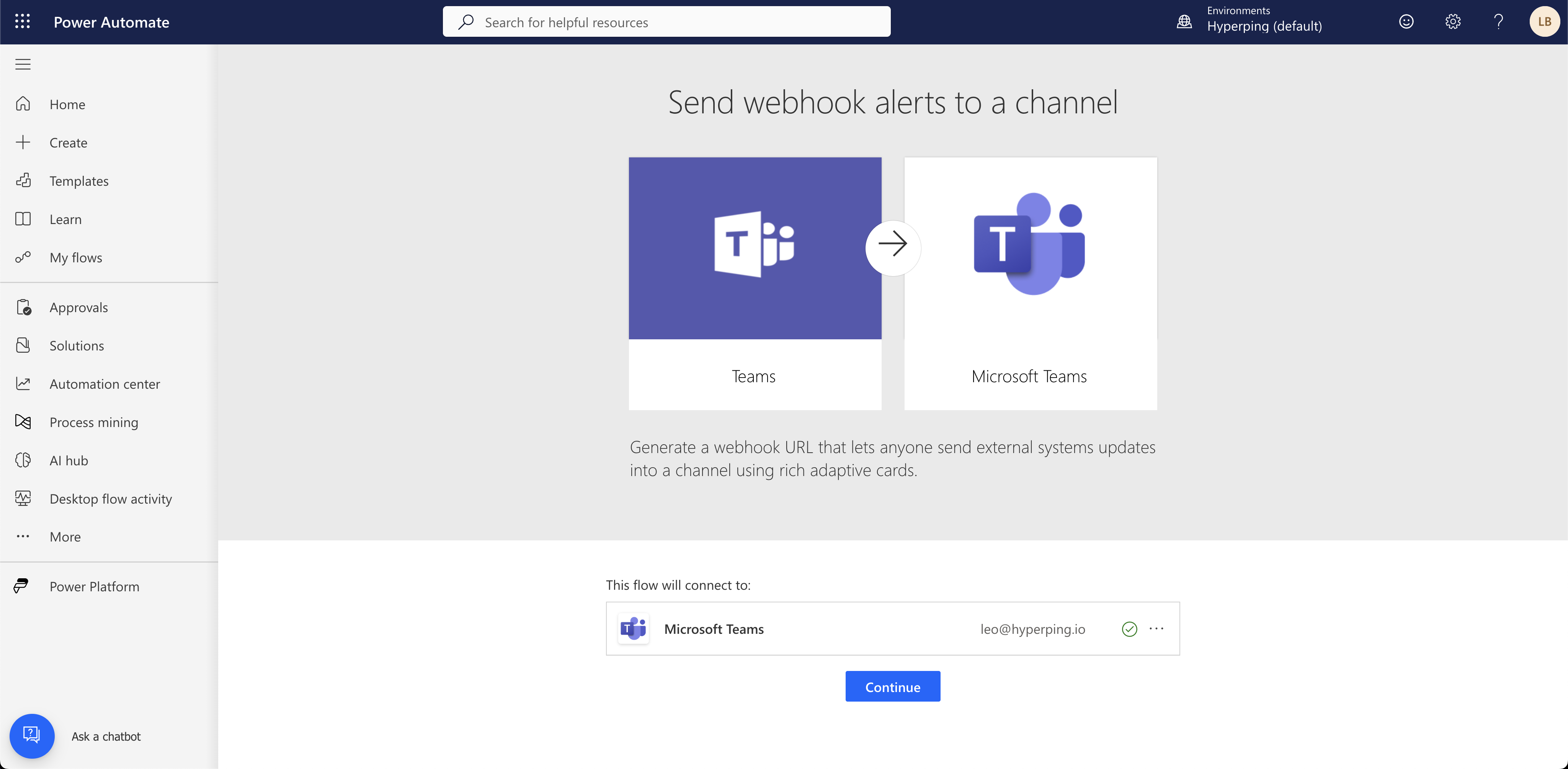Open the LB account profile avatar
Viewport: 1568px width, 769px height.
click(1543, 22)
